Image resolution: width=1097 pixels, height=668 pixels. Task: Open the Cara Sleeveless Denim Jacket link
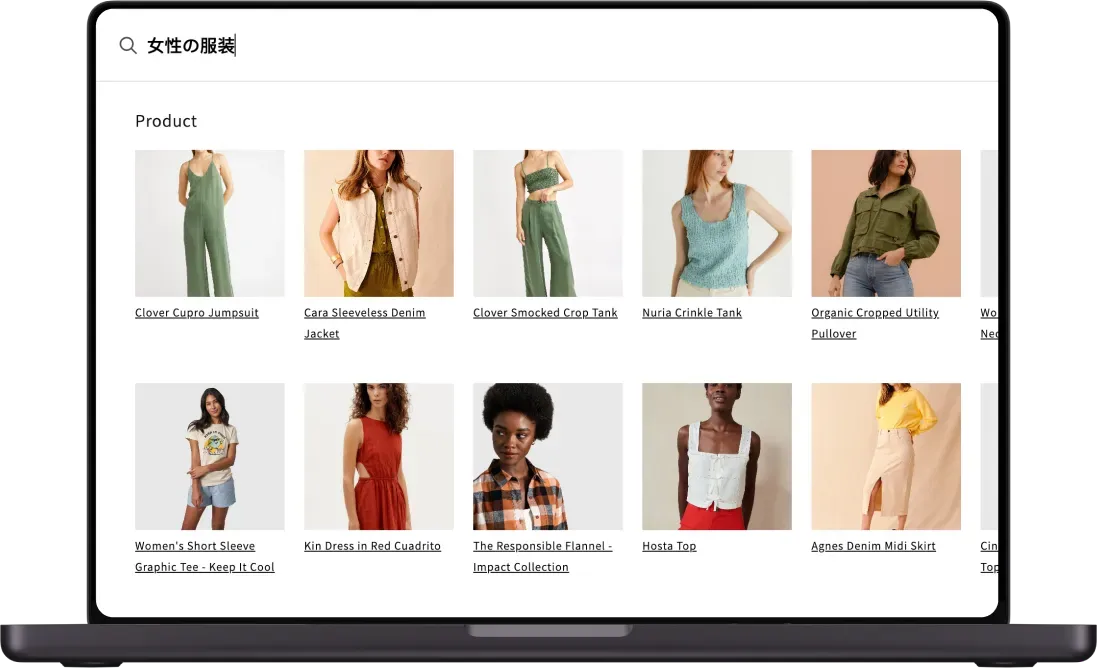point(365,323)
